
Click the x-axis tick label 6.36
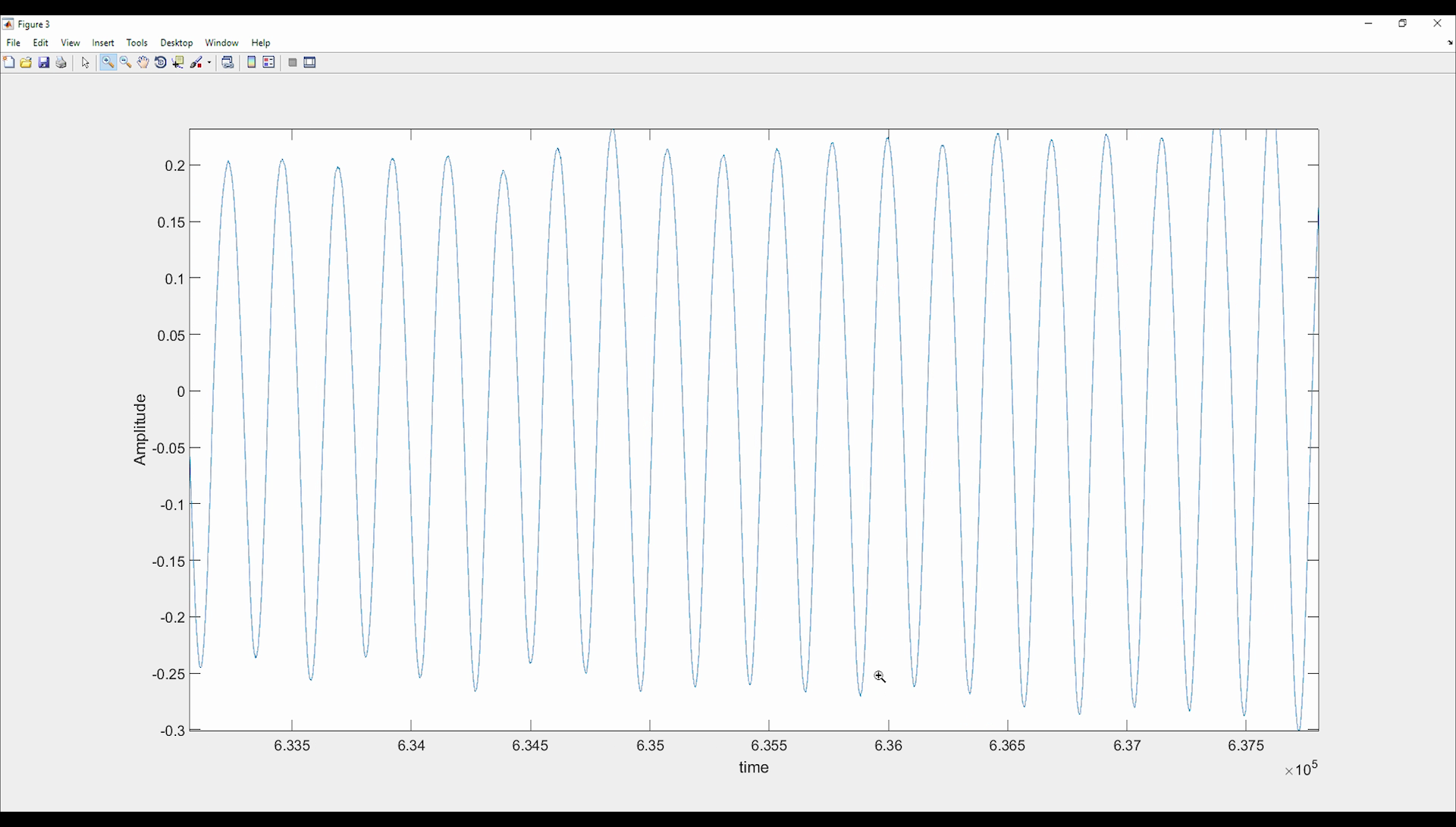(889, 746)
